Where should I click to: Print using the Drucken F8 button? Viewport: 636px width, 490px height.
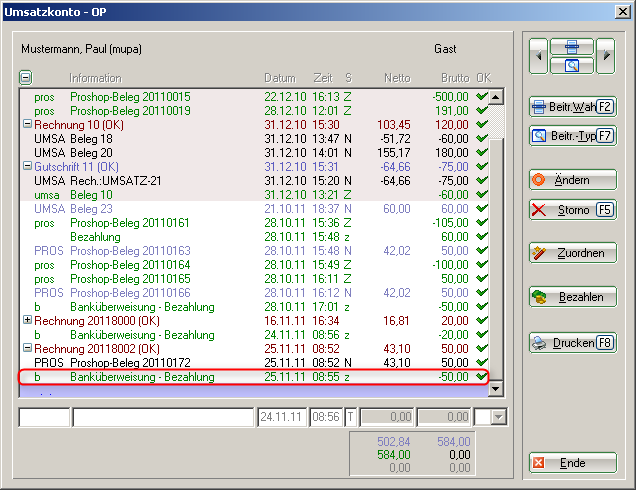coord(573,342)
